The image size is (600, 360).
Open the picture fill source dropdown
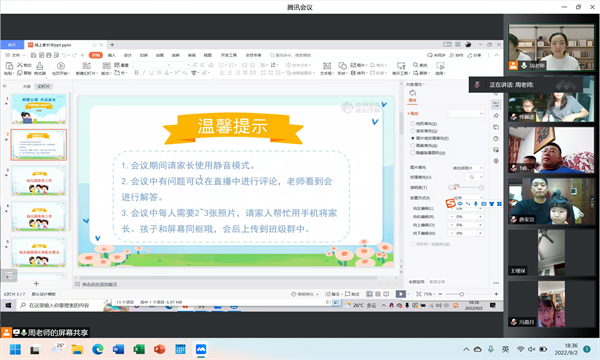click(468, 168)
